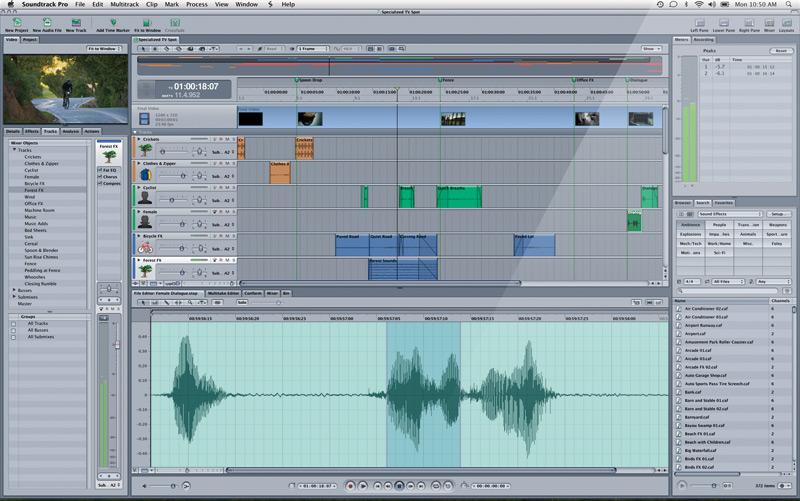Switch to the Recording tab
The height and width of the screenshot is (501, 800).
(x=704, y=39)
